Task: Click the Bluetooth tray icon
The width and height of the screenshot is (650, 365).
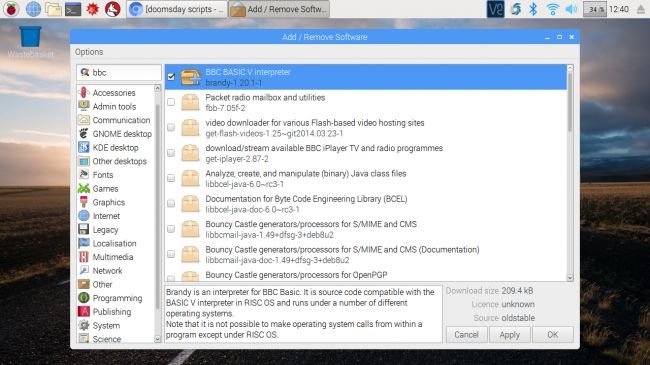Action: pyautogui.click(x=533, y=9)
